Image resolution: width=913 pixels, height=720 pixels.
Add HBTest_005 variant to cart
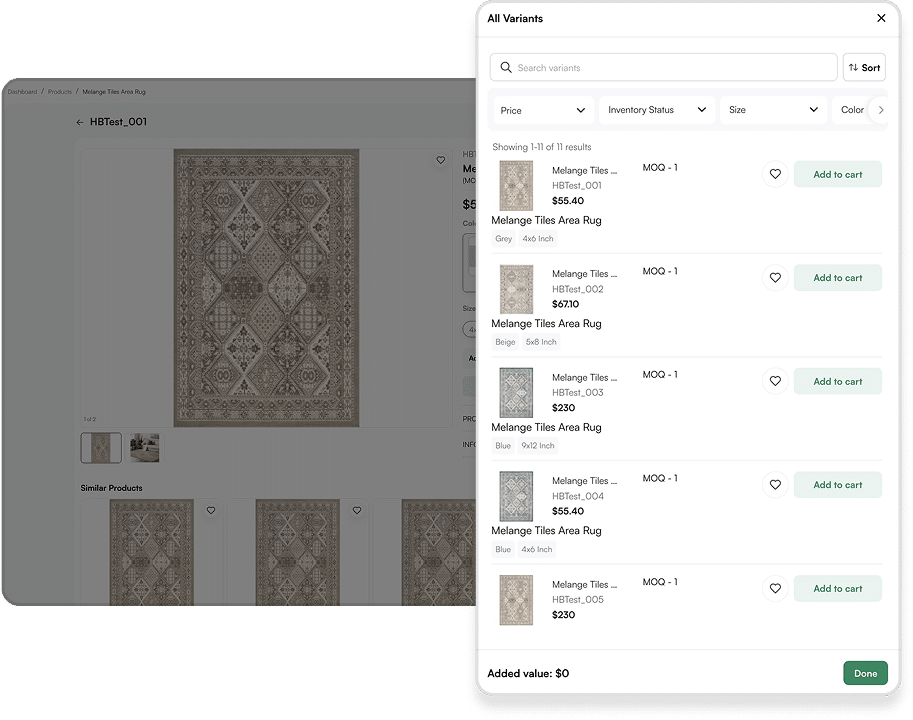pos(837,588)
